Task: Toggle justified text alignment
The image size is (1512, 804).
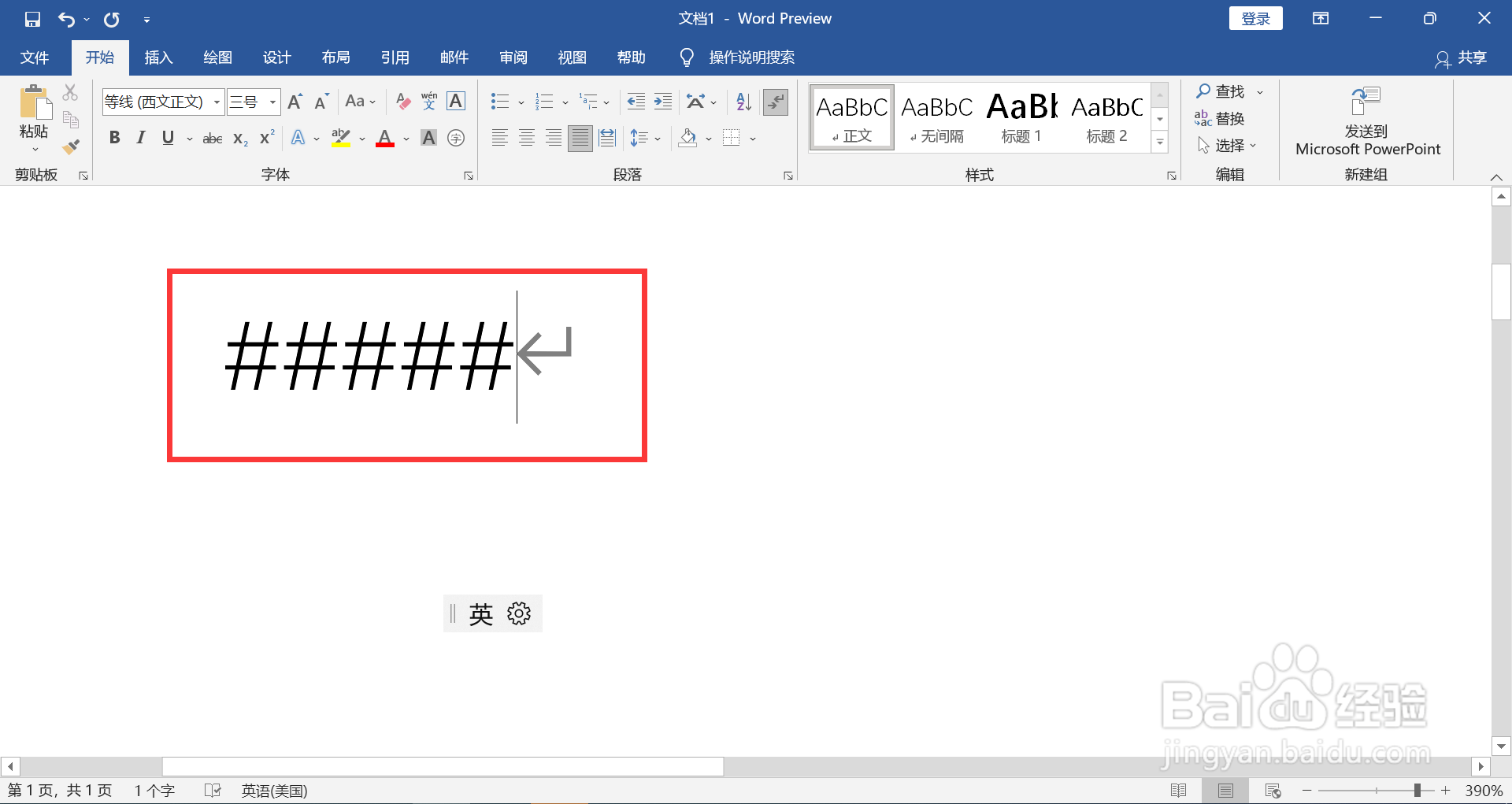Action: (580, 139)
